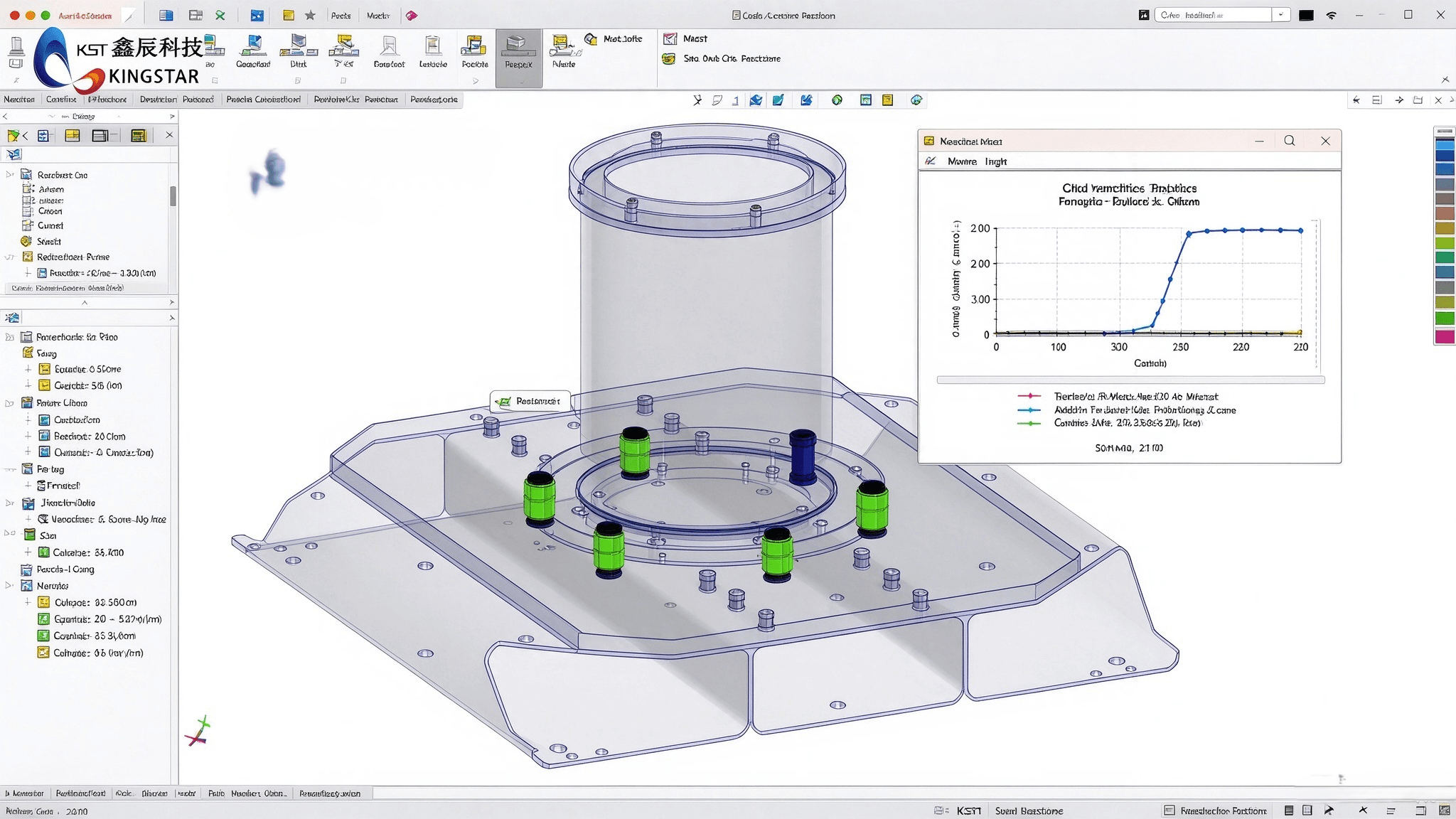
Task: Expand the Nerorke tree node
Action: point(9,586)
